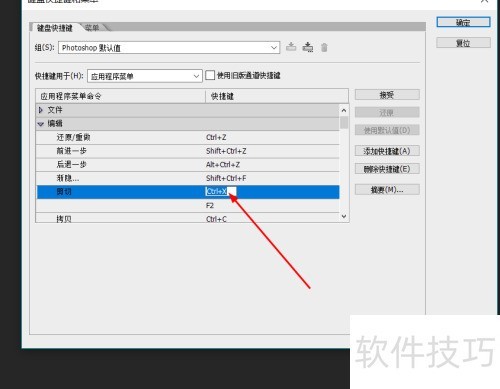500x389 pixels.
Task: Click the Ctrl+C shortcut cell
Action: tap(216, 219)
